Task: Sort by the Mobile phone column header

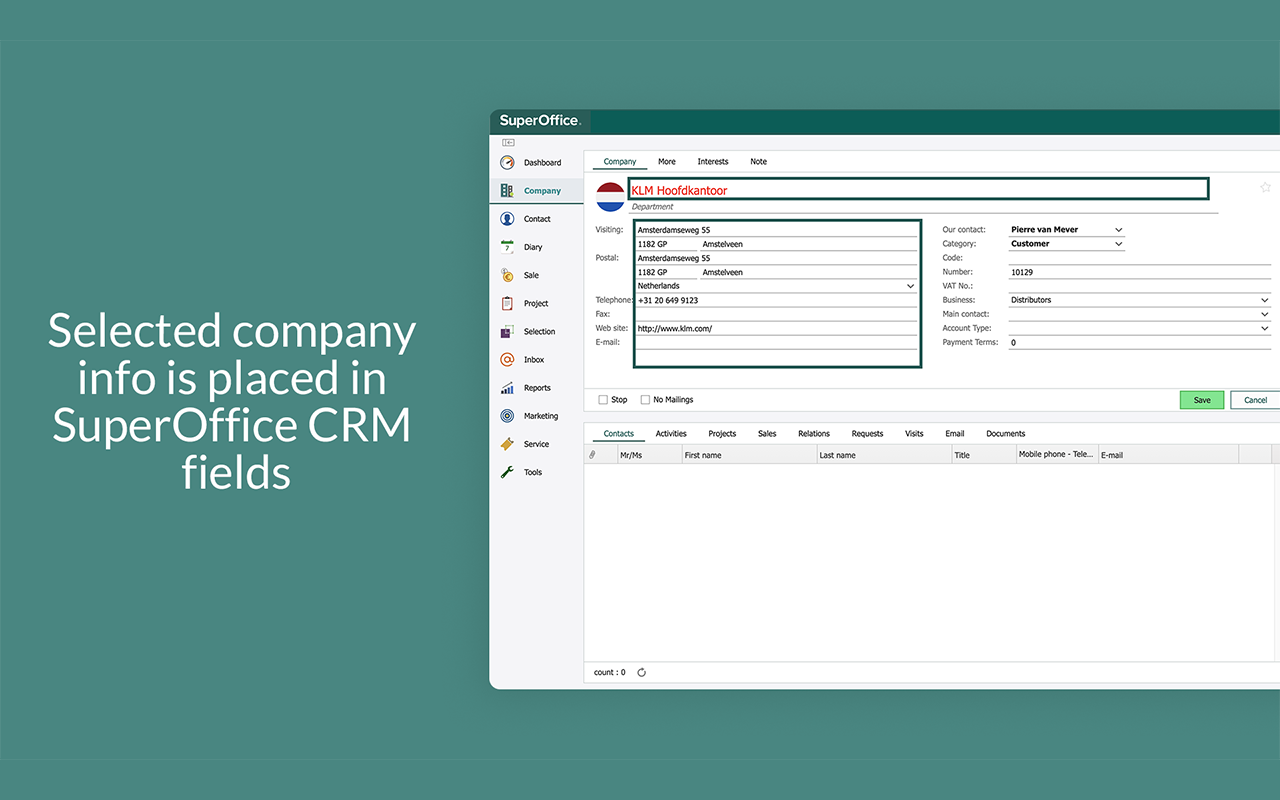Action: [x=1056, y=454]
